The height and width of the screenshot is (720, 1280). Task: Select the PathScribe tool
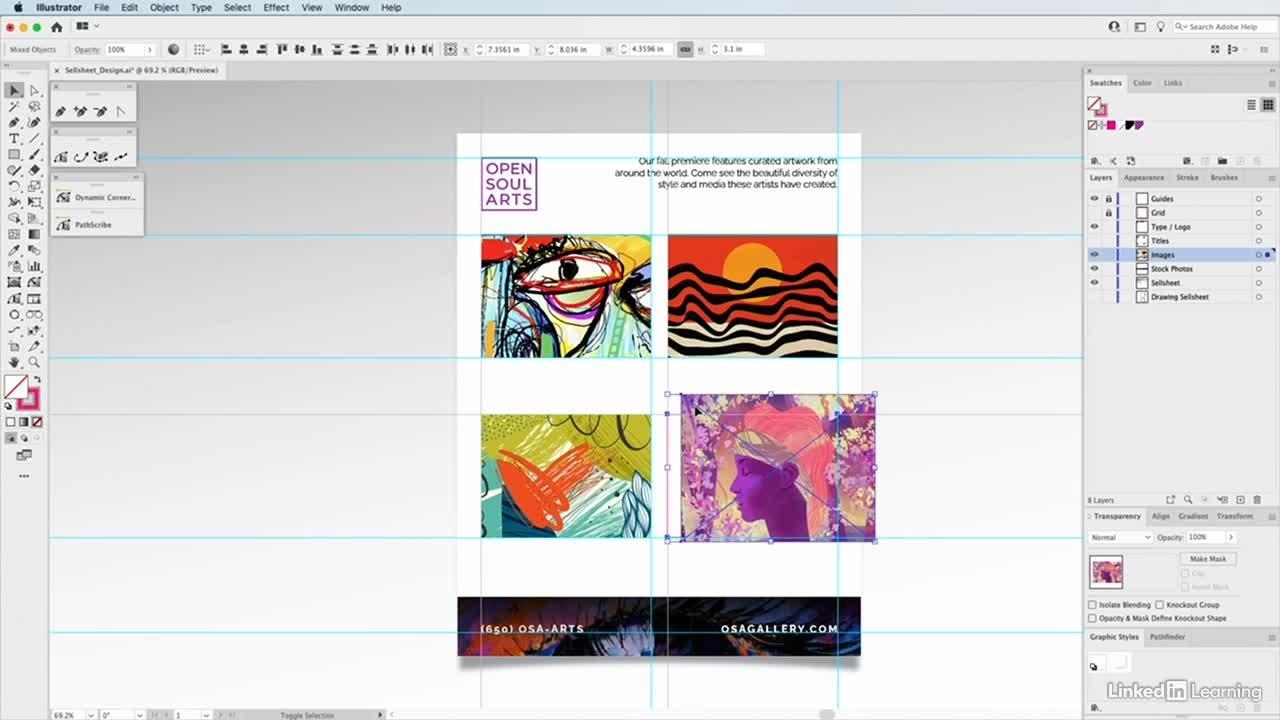click(x=93, y=225)
